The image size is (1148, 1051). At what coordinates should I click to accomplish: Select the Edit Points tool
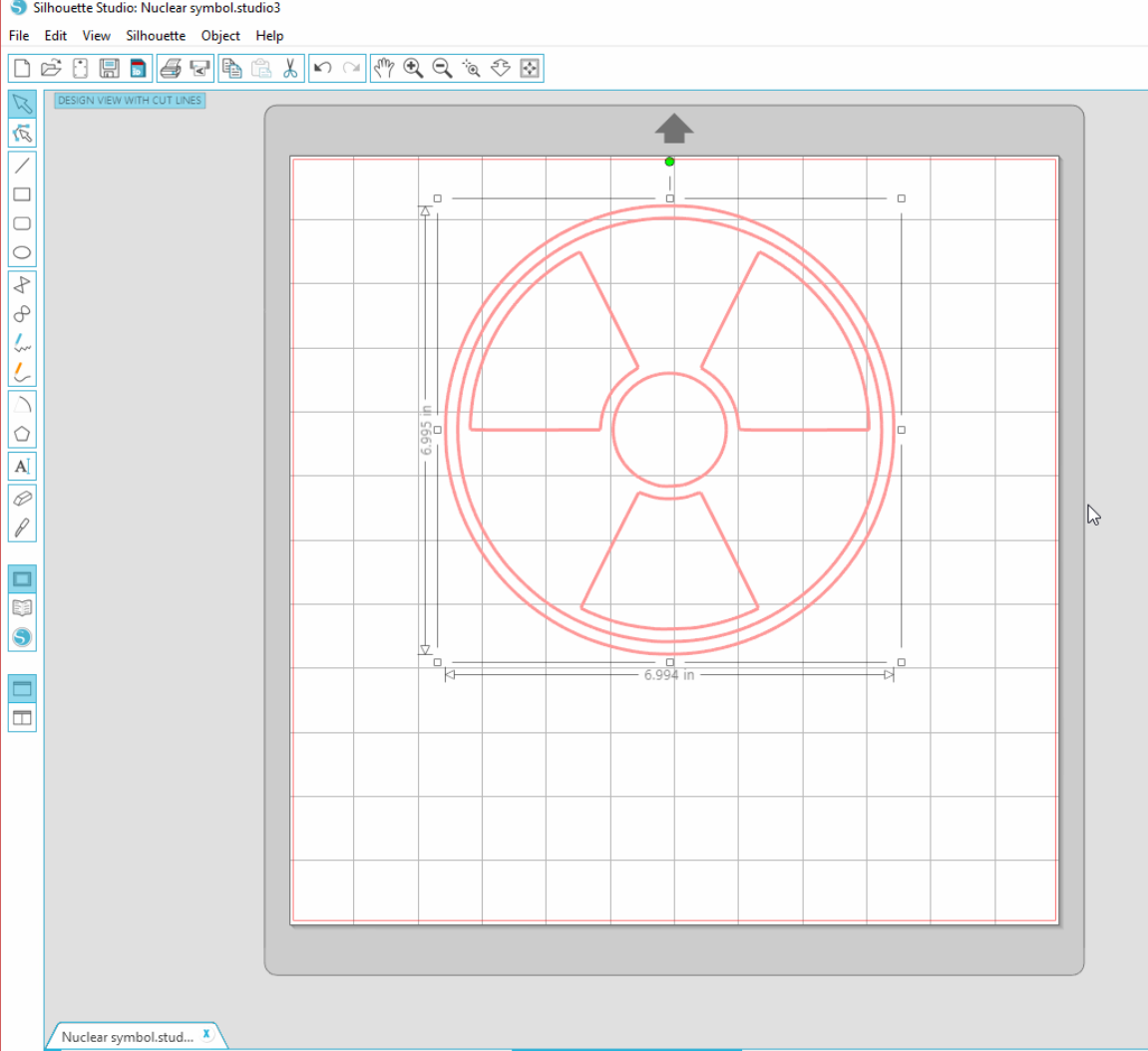click(x=22, y=134)
